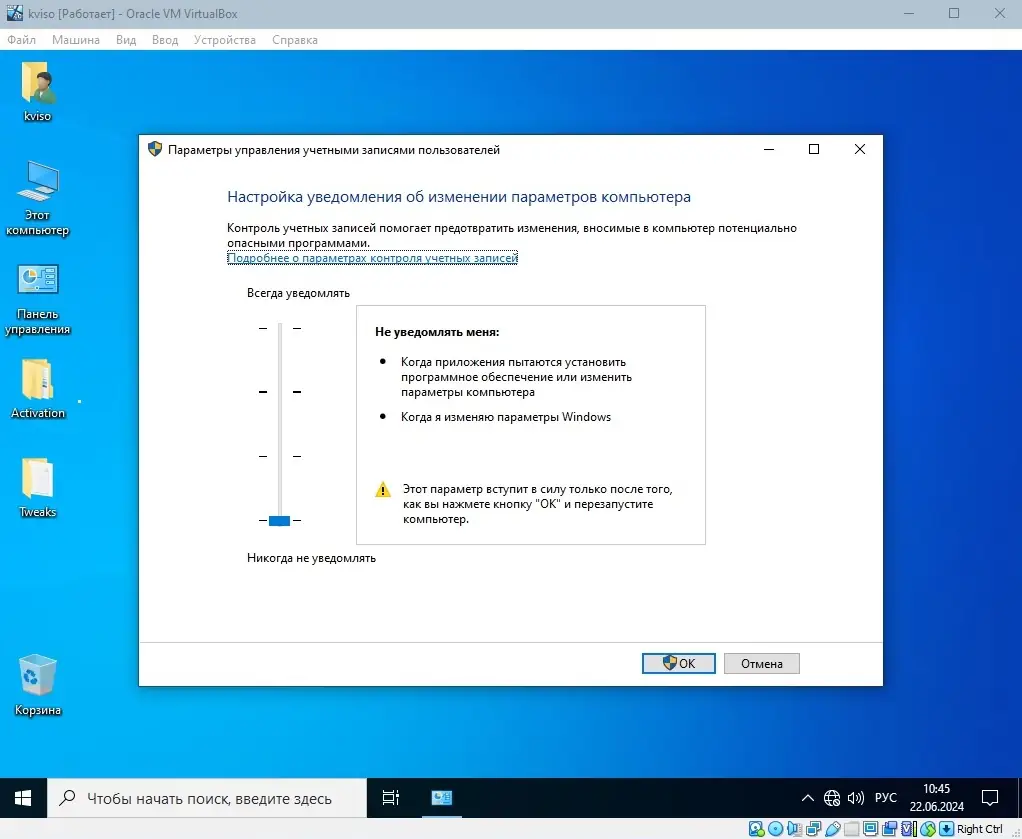
Task: Minimize the UAC settings dialog
Action: click(x=769, y=149)
